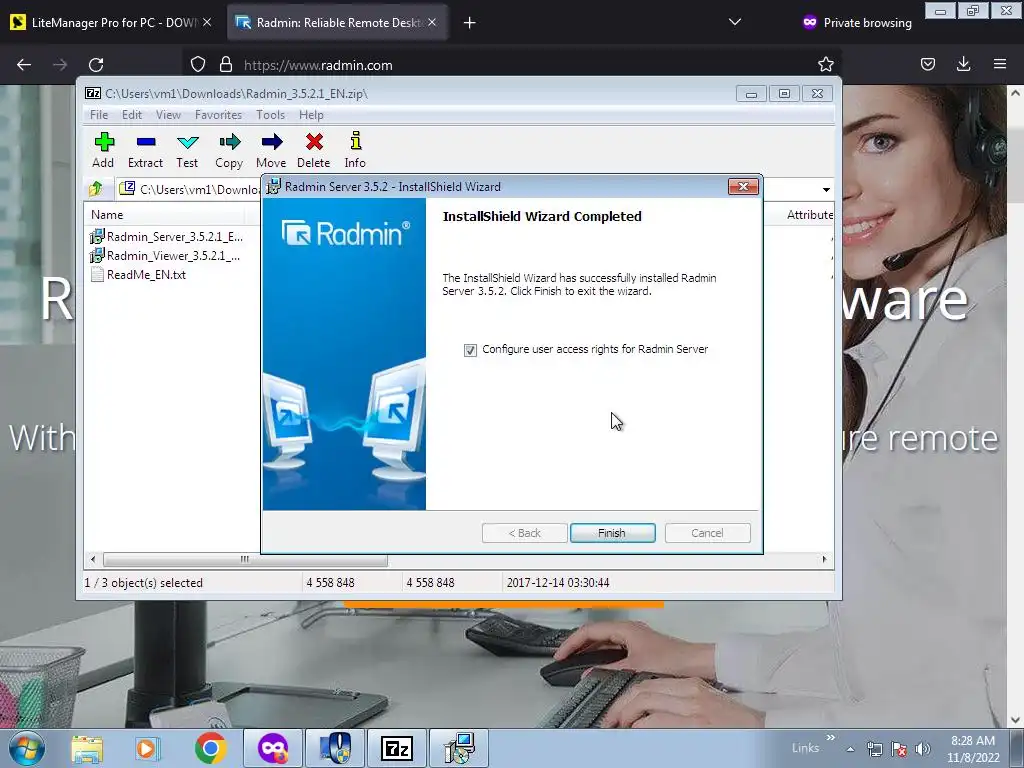Screen dimensions: 1024x768
Task: Close the Radmin browser tab
Action: pyautogui.click(x=432, y=22)
